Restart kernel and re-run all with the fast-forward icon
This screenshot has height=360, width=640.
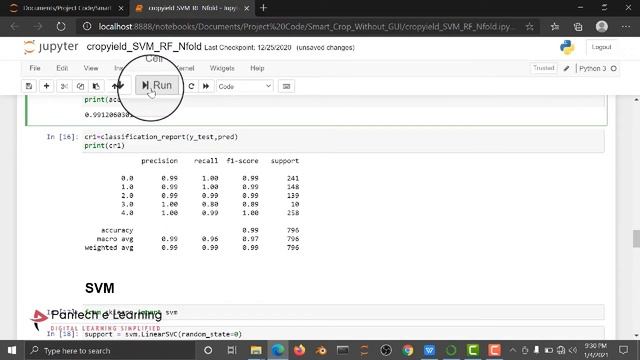tap(206, 86)
